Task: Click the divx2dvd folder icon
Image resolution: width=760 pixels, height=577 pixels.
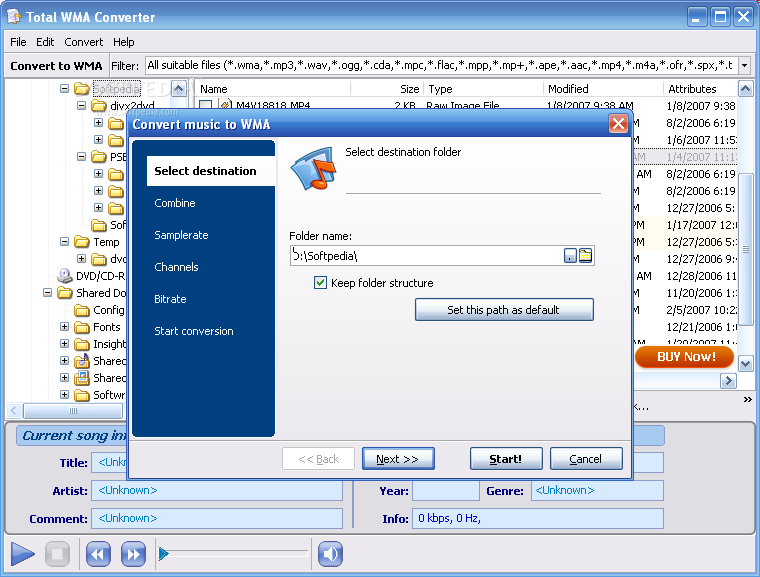Action: 99,106
